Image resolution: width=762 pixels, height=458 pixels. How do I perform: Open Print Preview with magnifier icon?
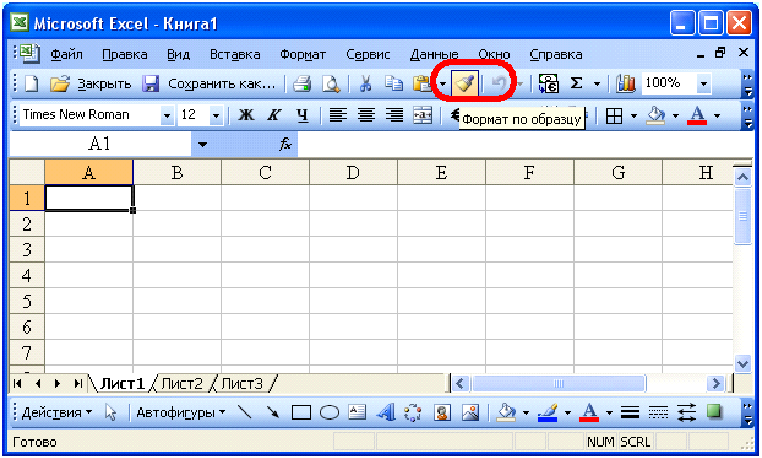(x=331, y=84)
